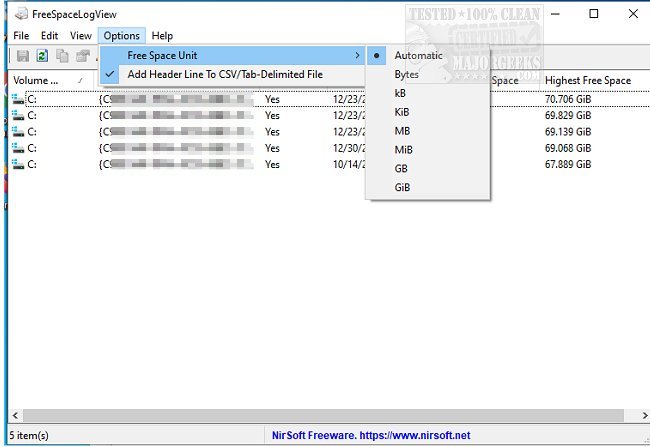
Task: Click the drive icon in the 69.829 GiB row
Action: point(18,115)
